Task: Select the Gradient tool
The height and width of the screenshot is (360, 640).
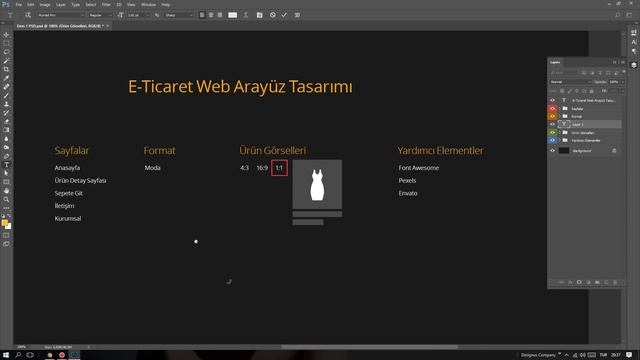Action: point(6,130)
